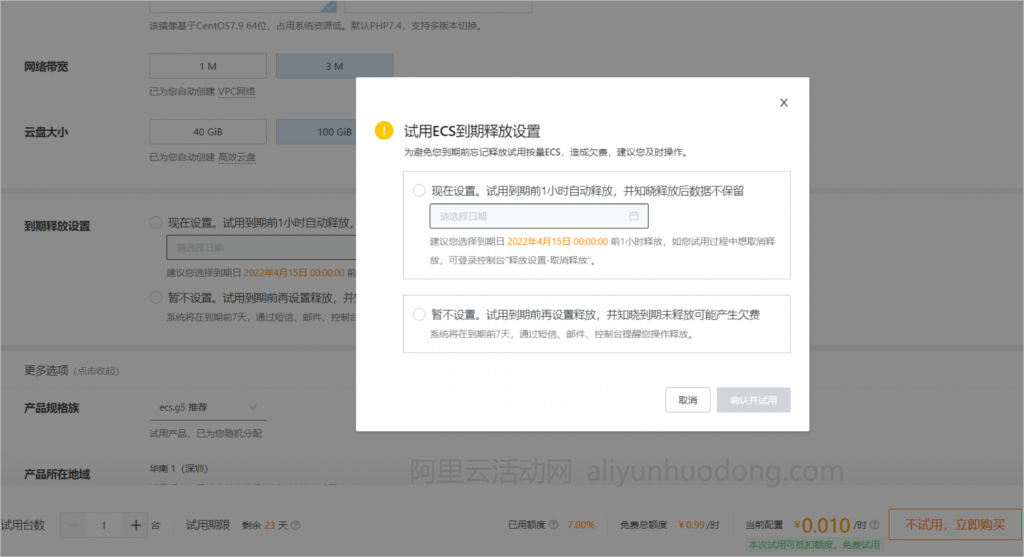Collapse the 更多选项 section
Image resolution: width=1024 pixels, height=557 pixels.
tap(97, 371)
